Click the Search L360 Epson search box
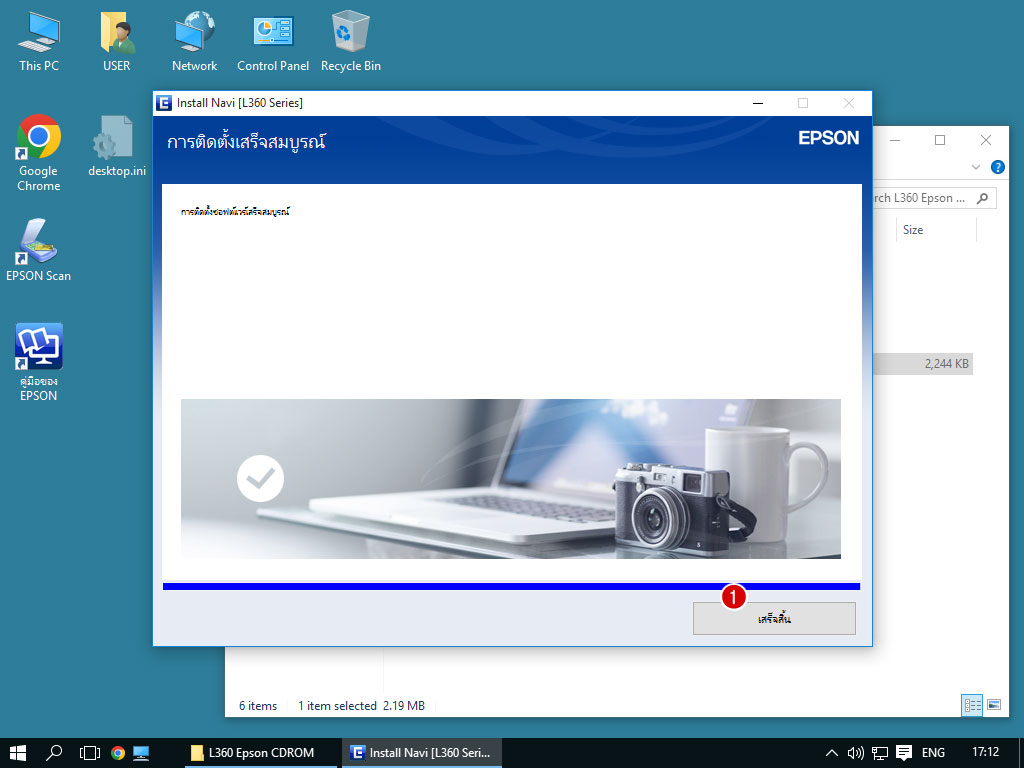This screenshot has height=768, width=1024. [x=920, y=198]
